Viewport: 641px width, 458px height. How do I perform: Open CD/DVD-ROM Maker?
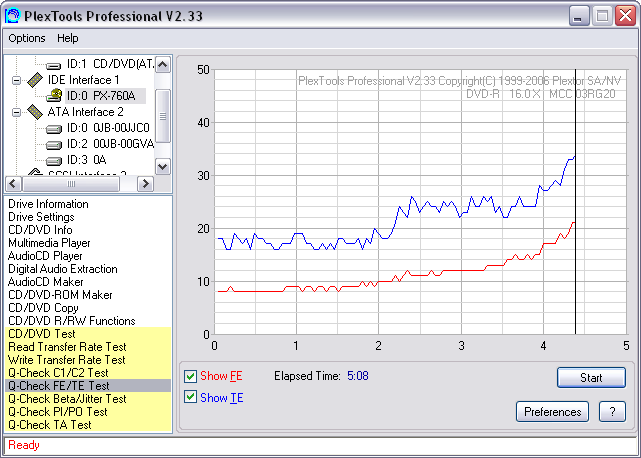pyautogui.click(x=60, y=295)
